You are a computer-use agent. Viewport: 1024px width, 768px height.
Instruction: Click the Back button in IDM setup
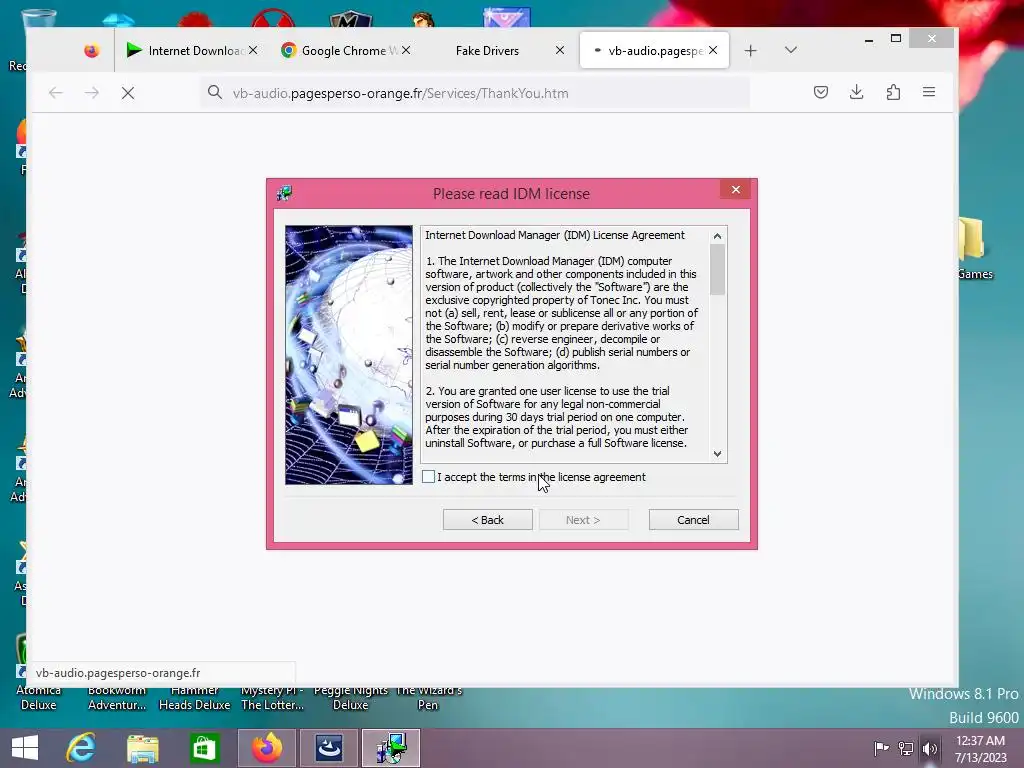(487, 520)
